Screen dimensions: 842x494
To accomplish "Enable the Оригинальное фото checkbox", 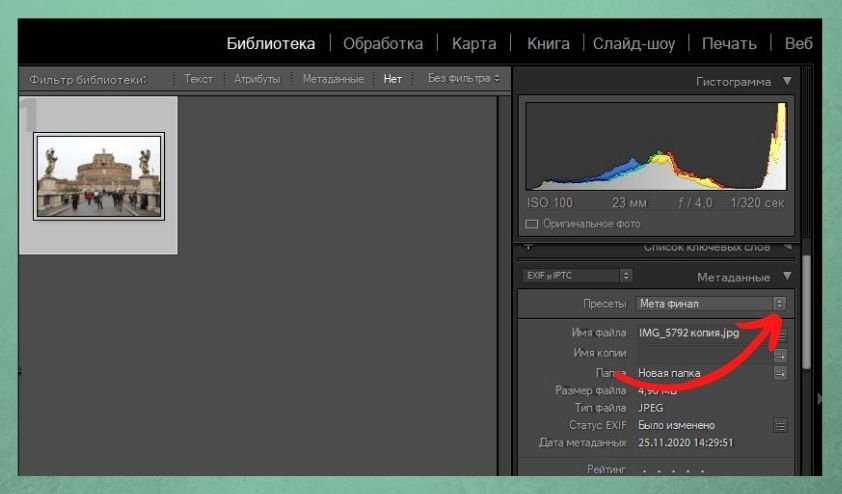I will click(x=532, y=224).
